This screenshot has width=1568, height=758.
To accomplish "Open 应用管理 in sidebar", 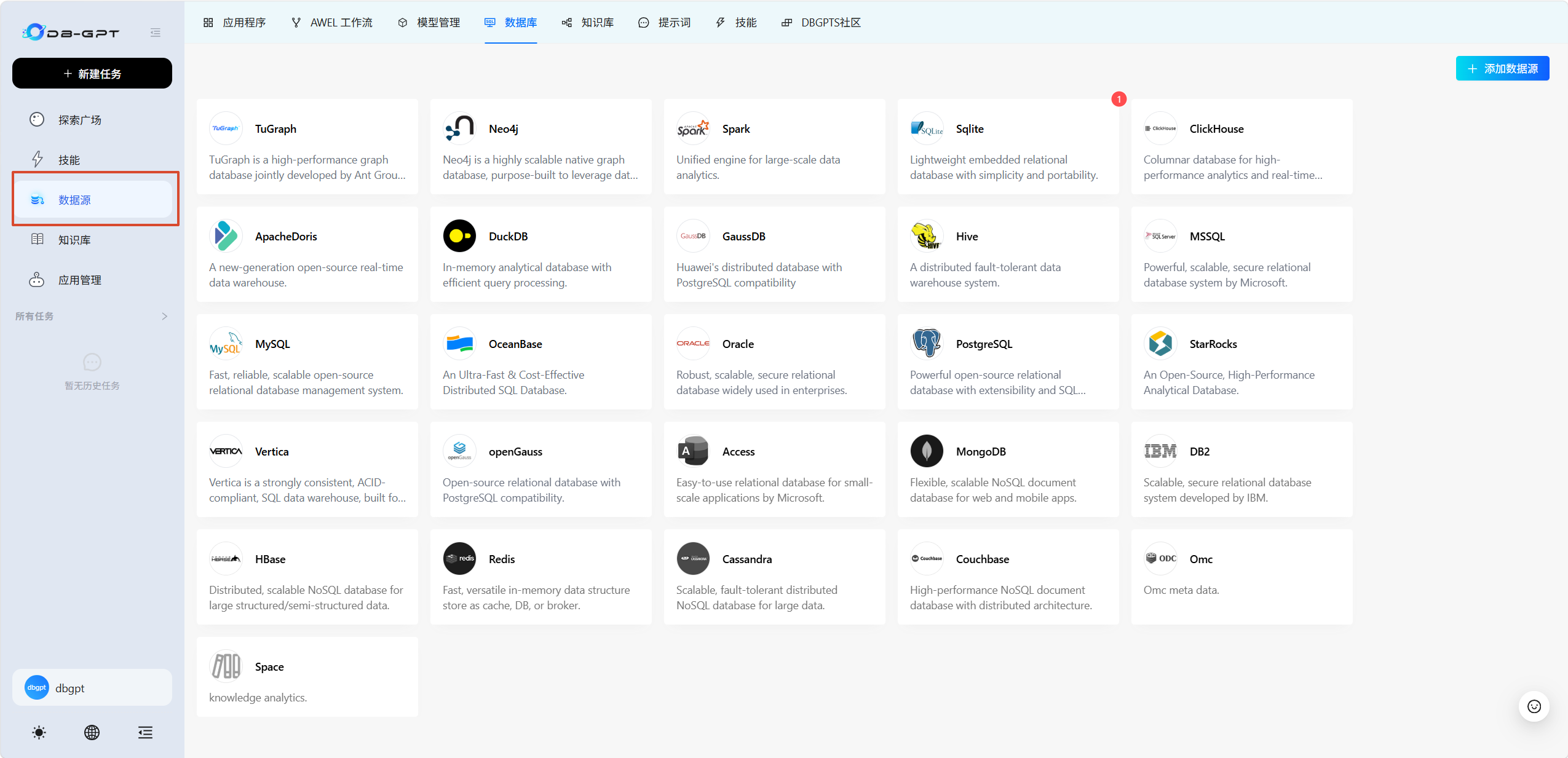I will tap(92, 280).
